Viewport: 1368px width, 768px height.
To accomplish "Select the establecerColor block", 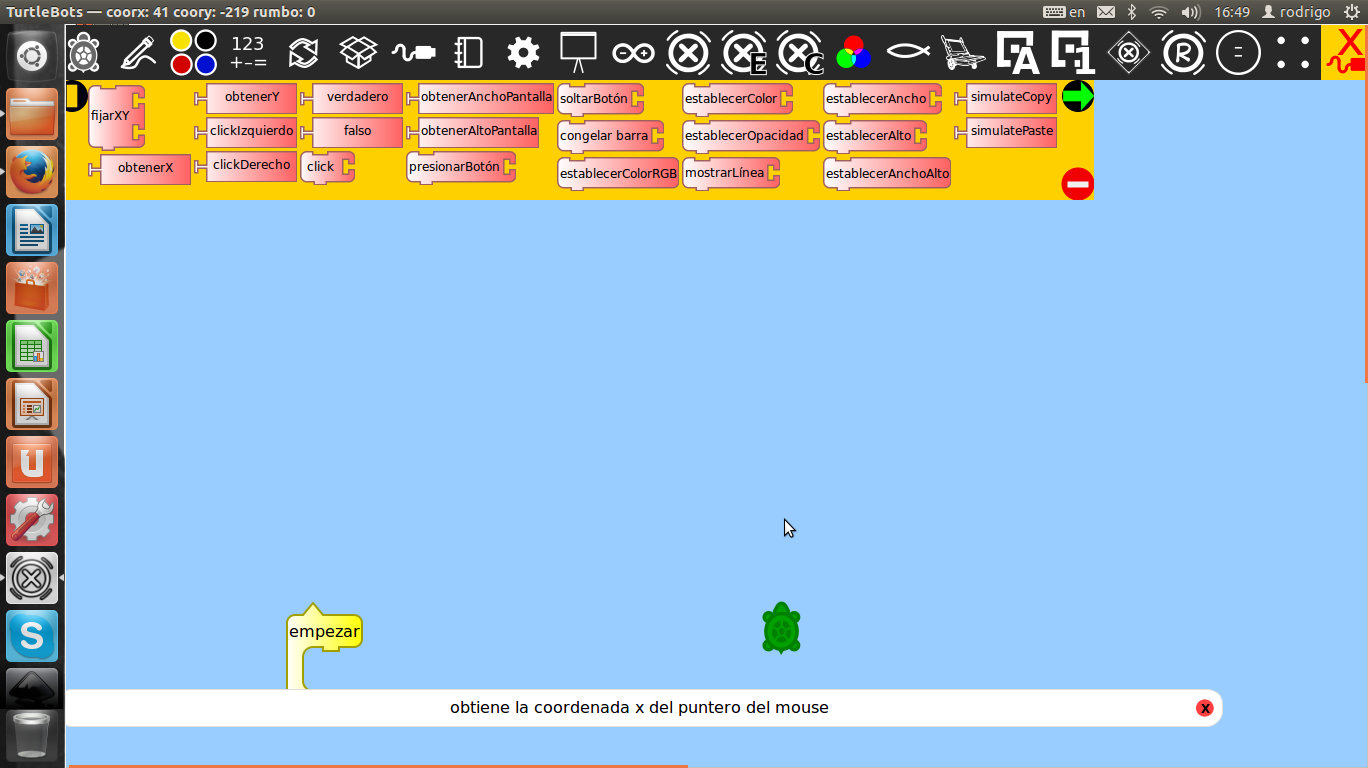I will 737,99.
